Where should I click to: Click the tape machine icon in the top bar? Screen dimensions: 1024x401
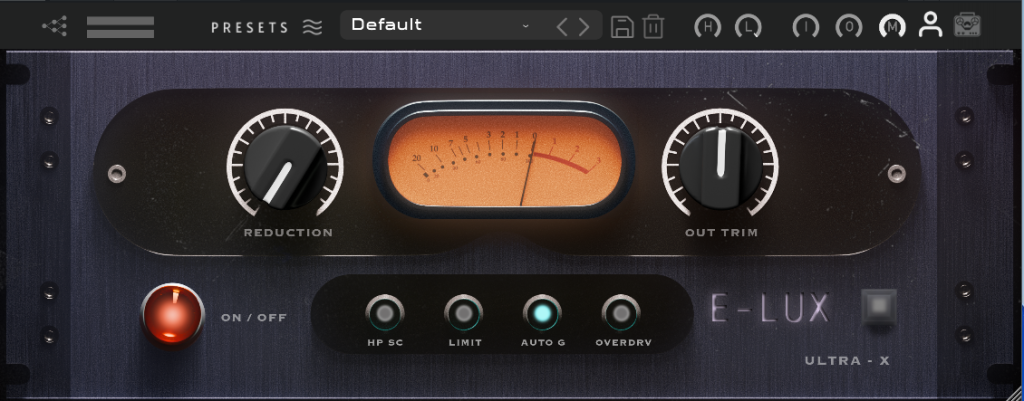click(x=967, y=25)
